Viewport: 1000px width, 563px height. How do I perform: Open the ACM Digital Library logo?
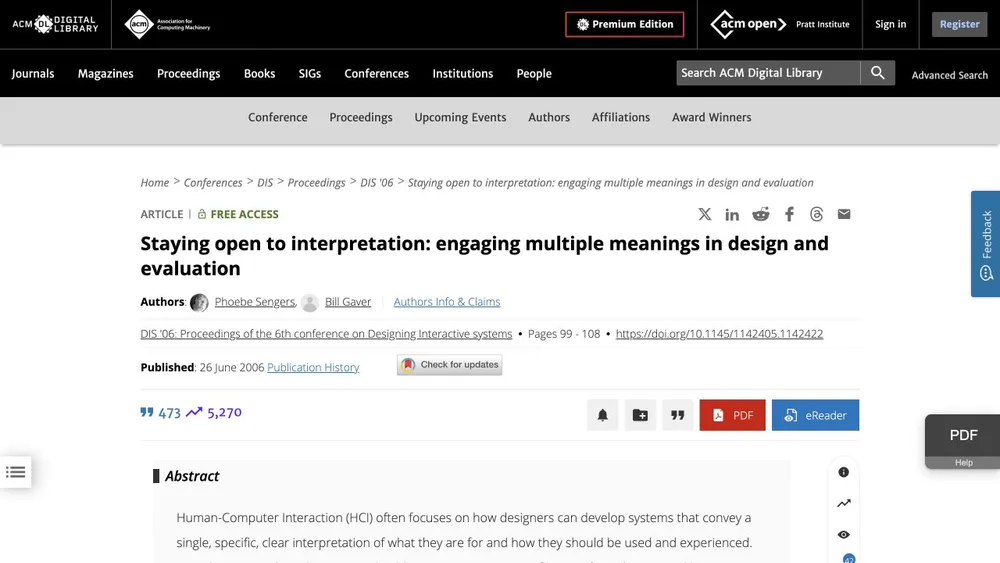click(55, 24)
